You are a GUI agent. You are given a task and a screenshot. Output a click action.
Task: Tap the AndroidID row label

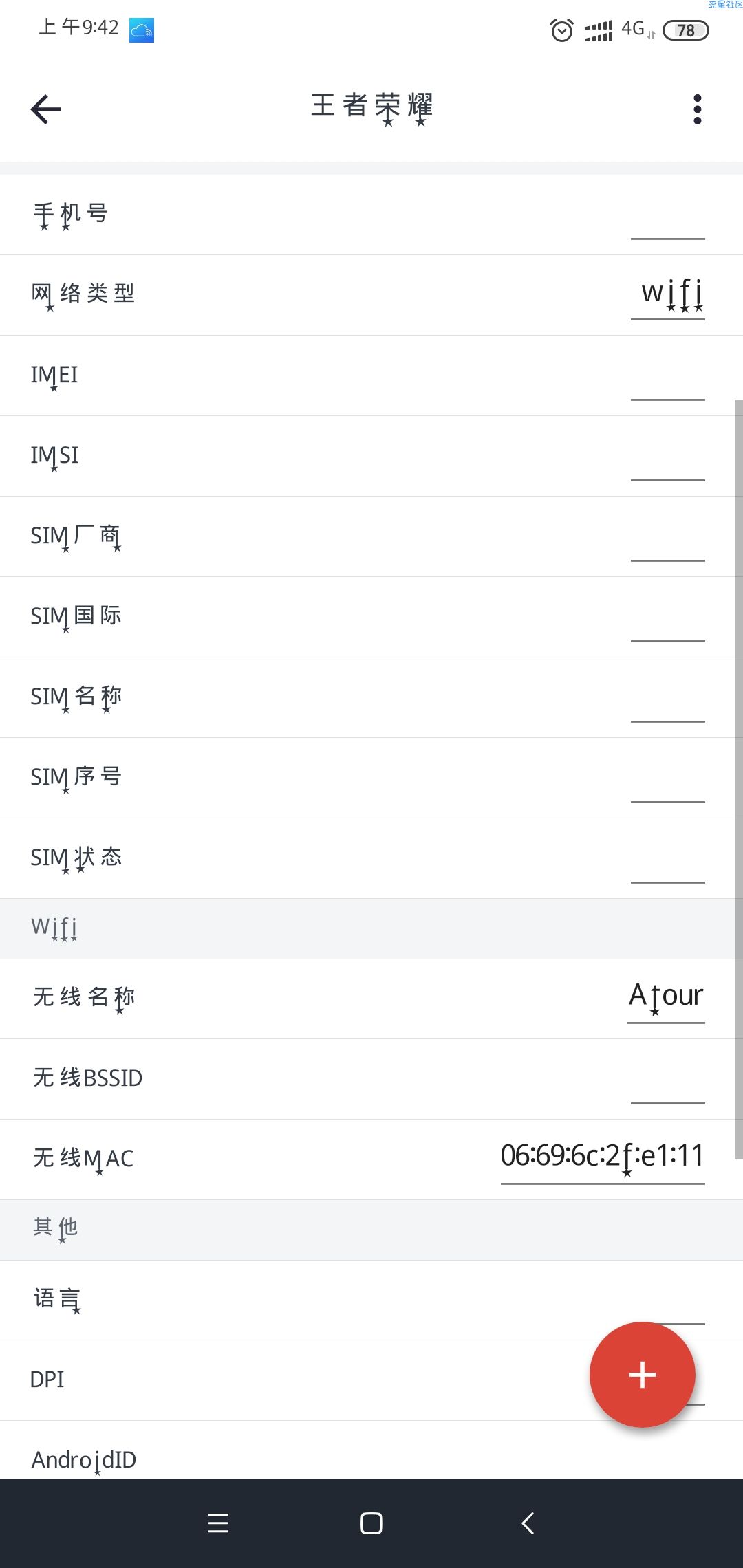[84, 1459]
